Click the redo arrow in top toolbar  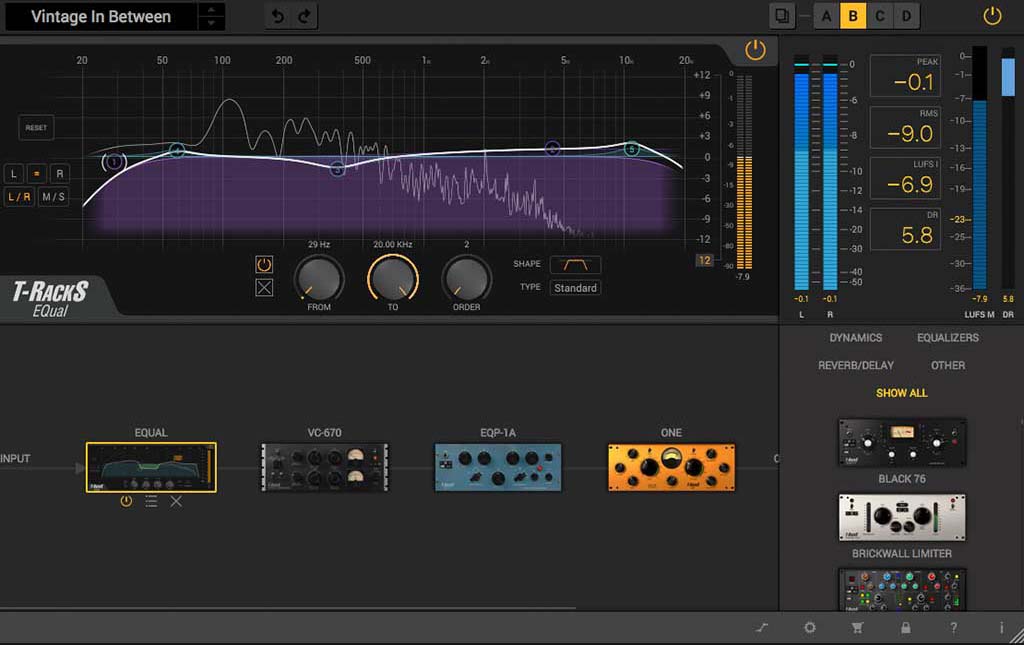point(304,16)
